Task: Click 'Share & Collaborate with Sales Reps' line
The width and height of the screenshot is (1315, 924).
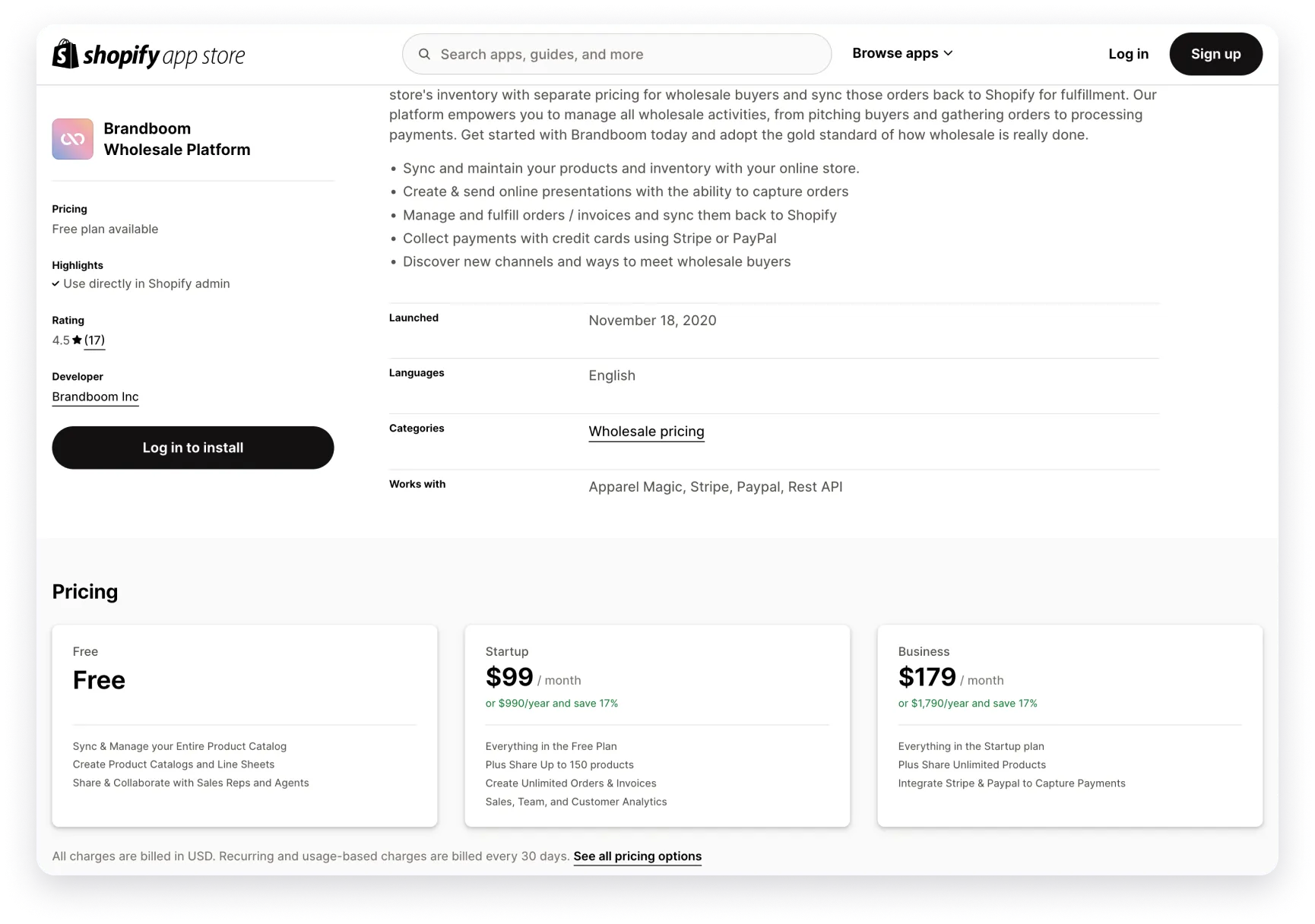Action: point(191,783)
